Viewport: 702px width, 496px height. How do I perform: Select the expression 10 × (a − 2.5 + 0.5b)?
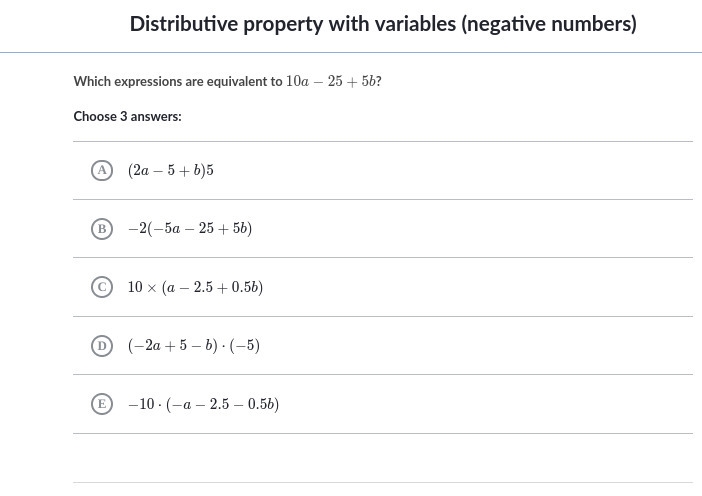[x=195, y=287]
